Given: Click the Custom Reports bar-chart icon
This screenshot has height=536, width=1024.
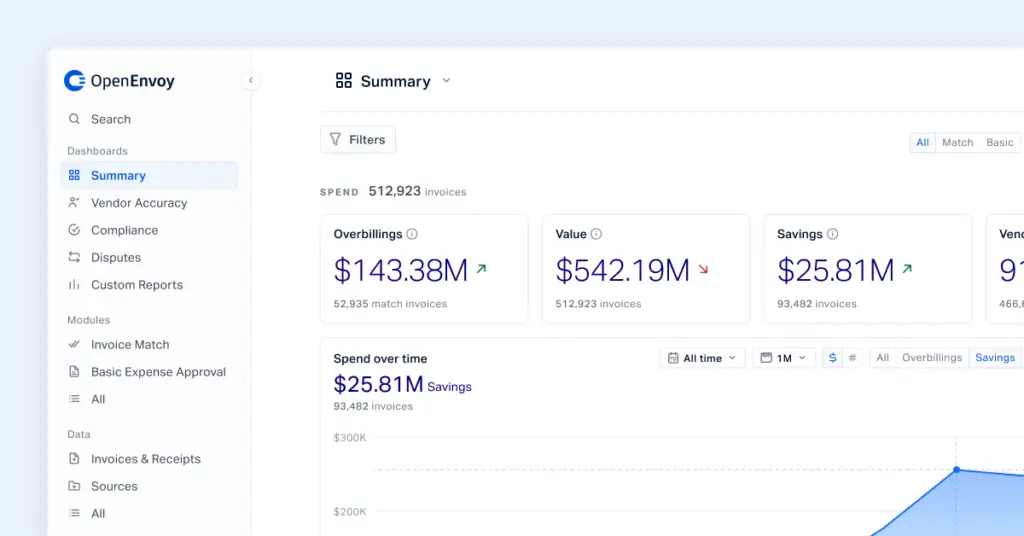Looking at the screenshot, I should pyautogui.click(x=74, y=285).
